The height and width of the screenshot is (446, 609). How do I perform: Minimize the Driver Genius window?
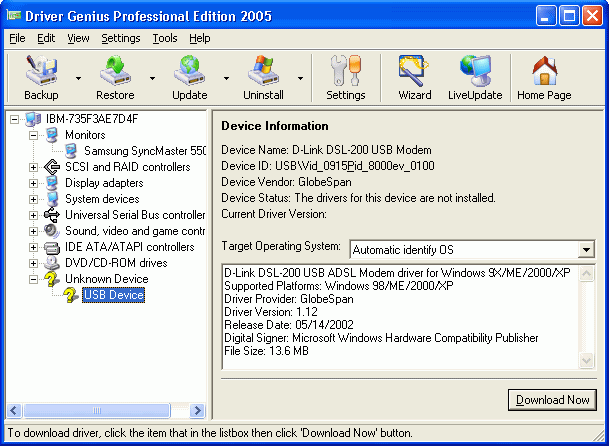coord(546,16)
